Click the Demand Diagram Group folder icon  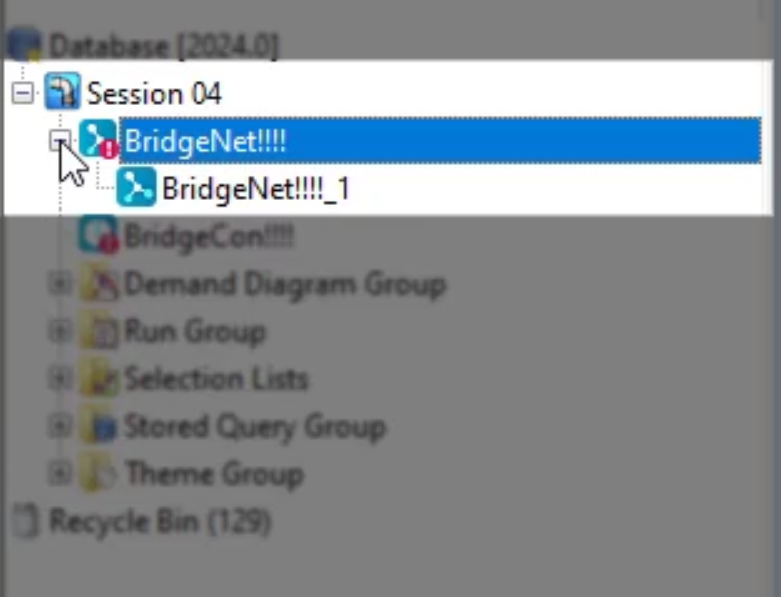pos(99,283)
